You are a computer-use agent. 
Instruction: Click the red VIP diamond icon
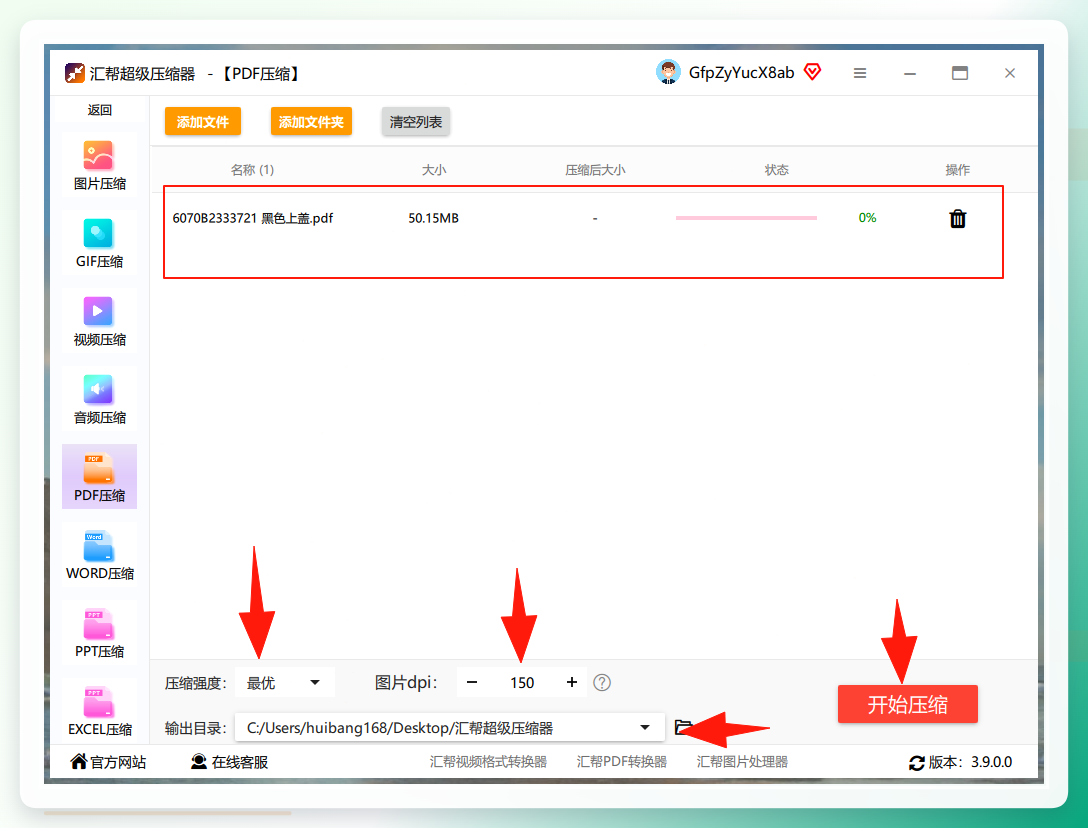(813, 71)
